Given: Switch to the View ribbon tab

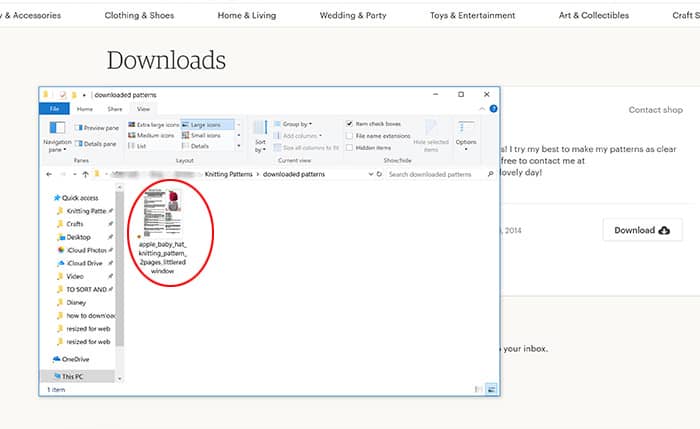Looking at the screenshot, I should [143, 109].
